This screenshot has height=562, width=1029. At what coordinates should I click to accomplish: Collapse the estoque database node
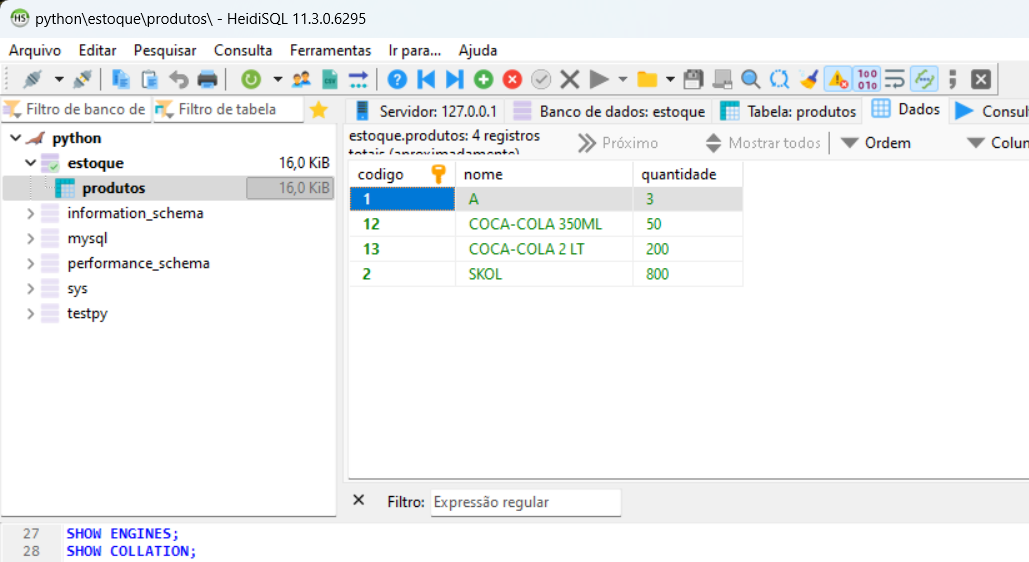click(x=30, y=163)
